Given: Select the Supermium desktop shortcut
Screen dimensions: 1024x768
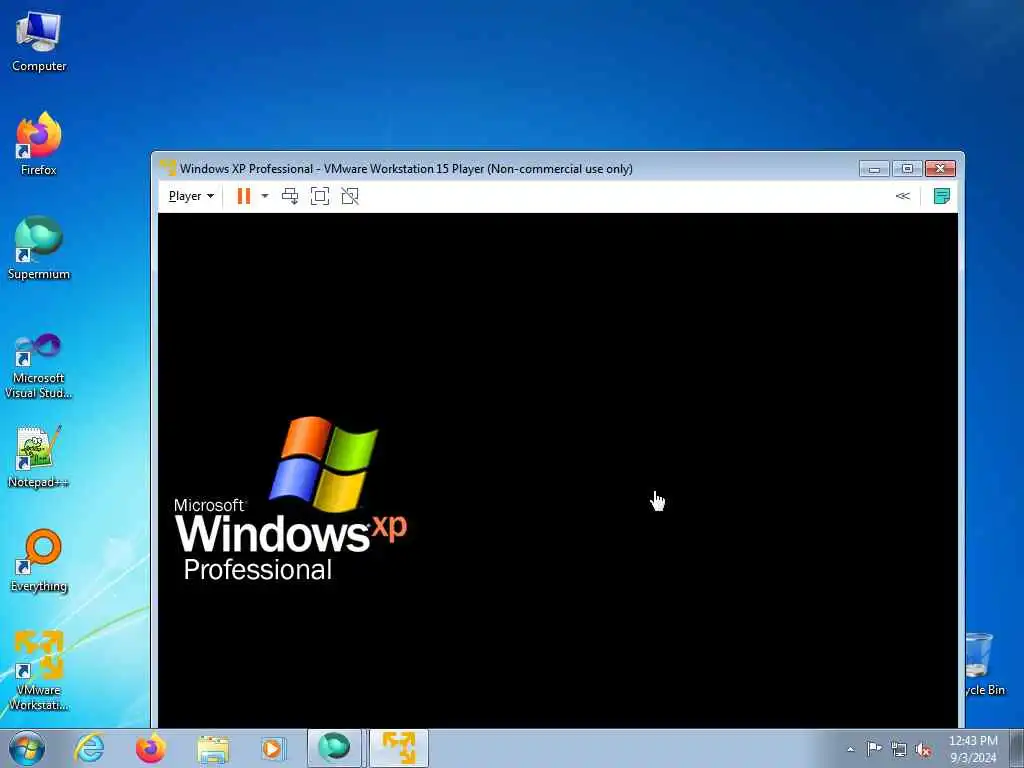Looking at the screenshot, I should tap(39, 248).
